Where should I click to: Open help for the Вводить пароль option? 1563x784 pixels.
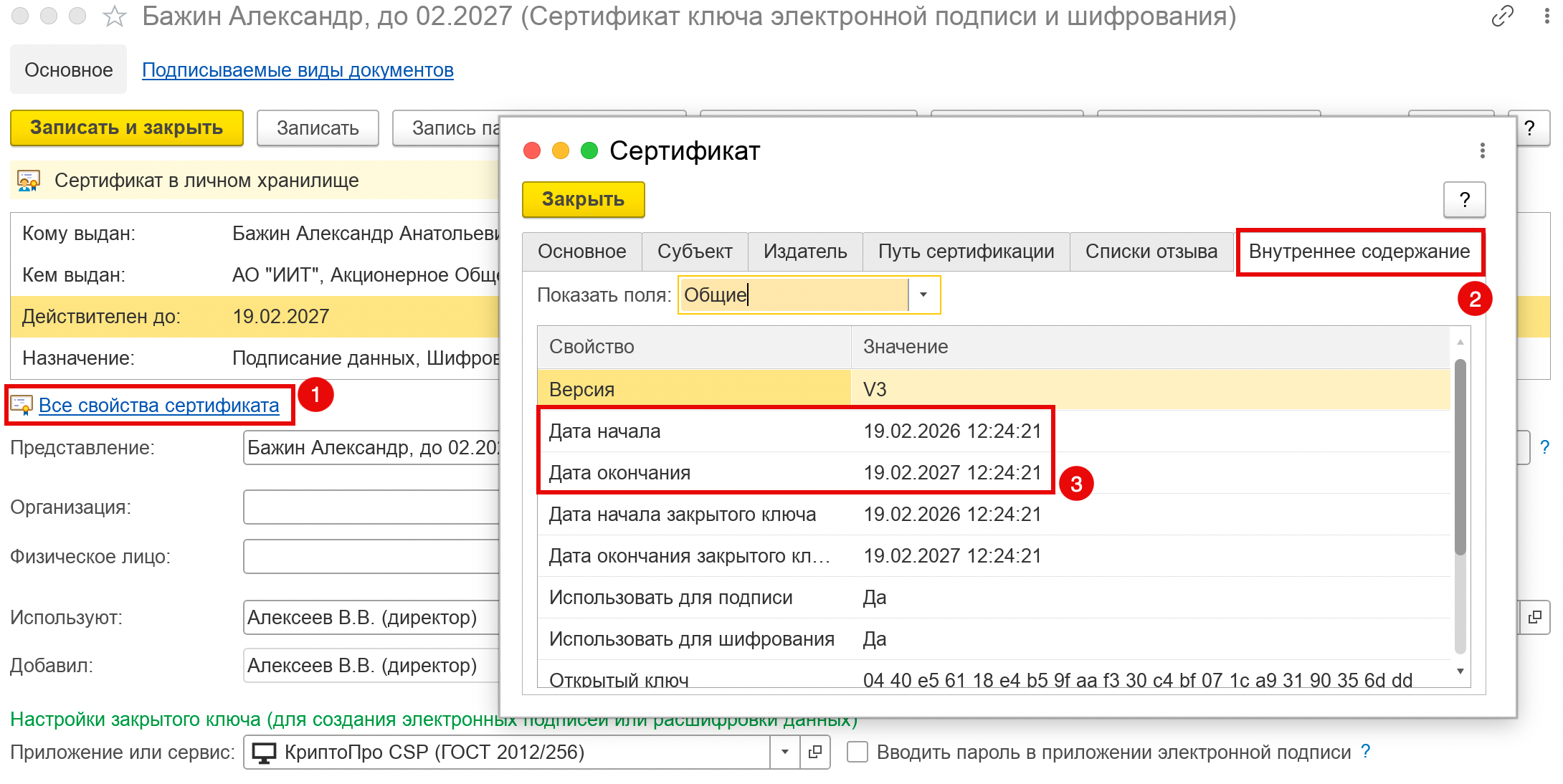1366,751
